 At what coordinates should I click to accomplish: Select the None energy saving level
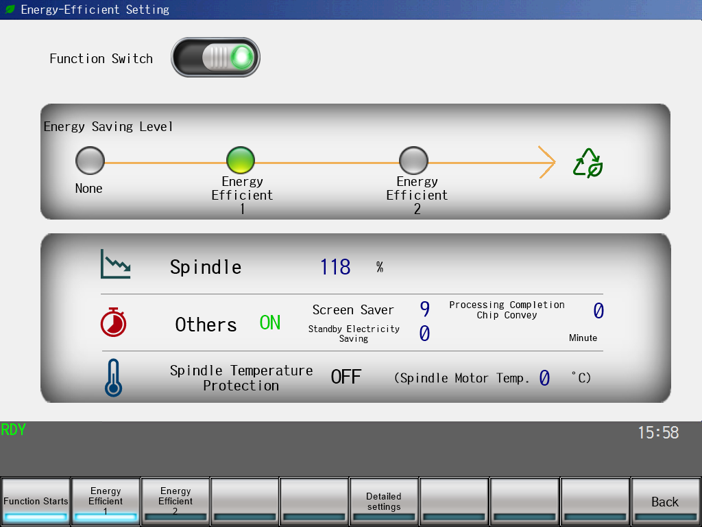point(90,160)
